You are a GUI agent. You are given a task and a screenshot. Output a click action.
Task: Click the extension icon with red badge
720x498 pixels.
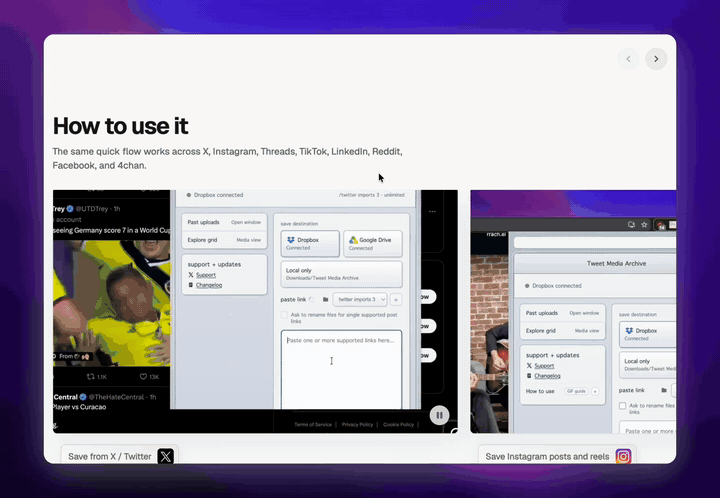[661, 225]
